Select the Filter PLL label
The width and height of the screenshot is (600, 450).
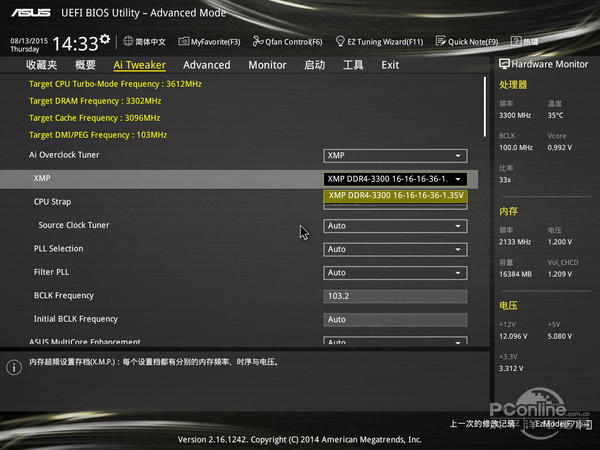click(x=51, y=272)
